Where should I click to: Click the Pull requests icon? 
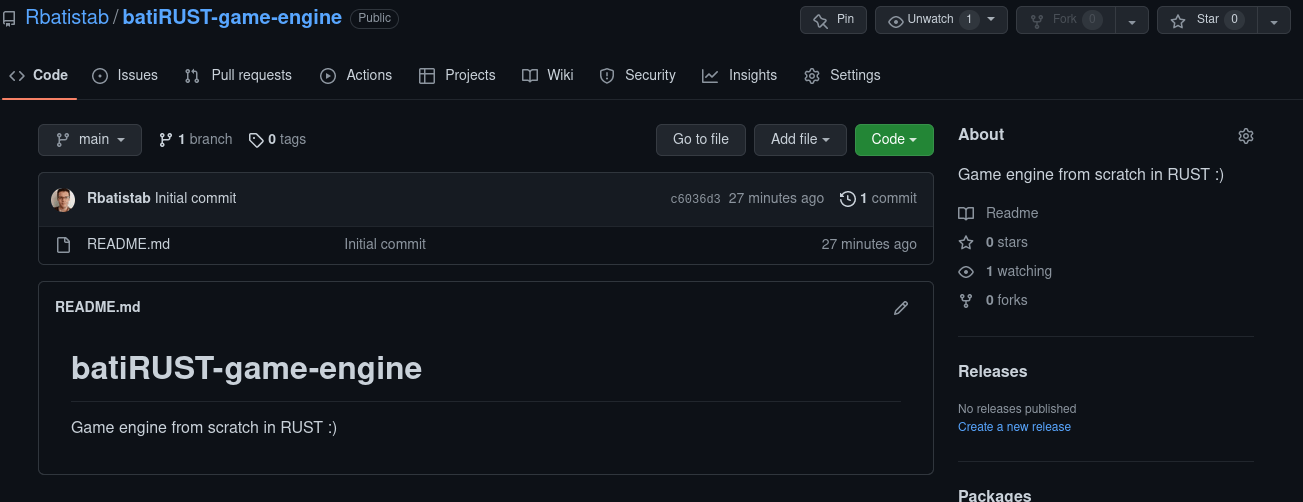(x=192, y=76)
